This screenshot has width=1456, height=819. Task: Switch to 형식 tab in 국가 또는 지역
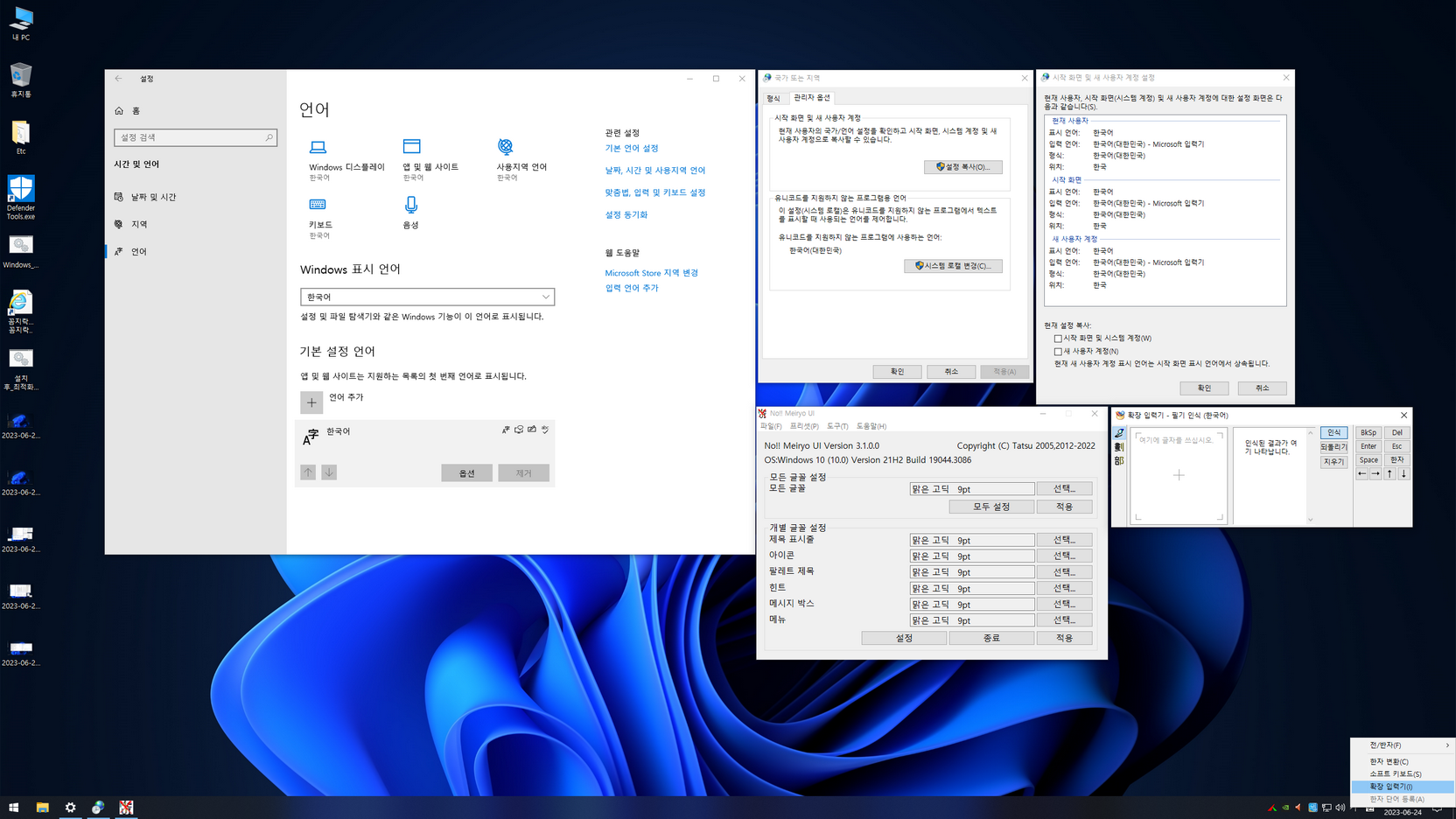[x=773, y=99]
